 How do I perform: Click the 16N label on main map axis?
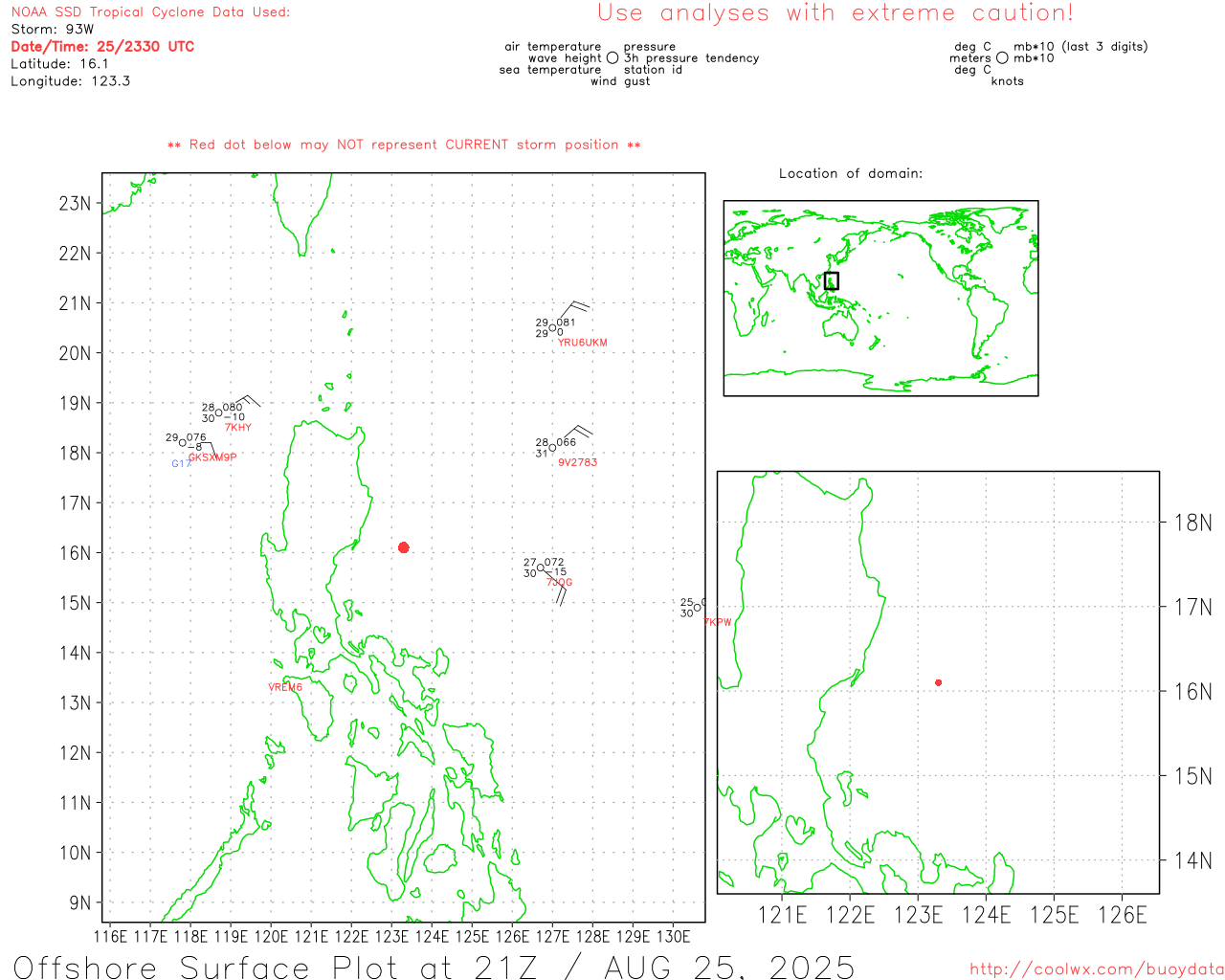point(75,553)
